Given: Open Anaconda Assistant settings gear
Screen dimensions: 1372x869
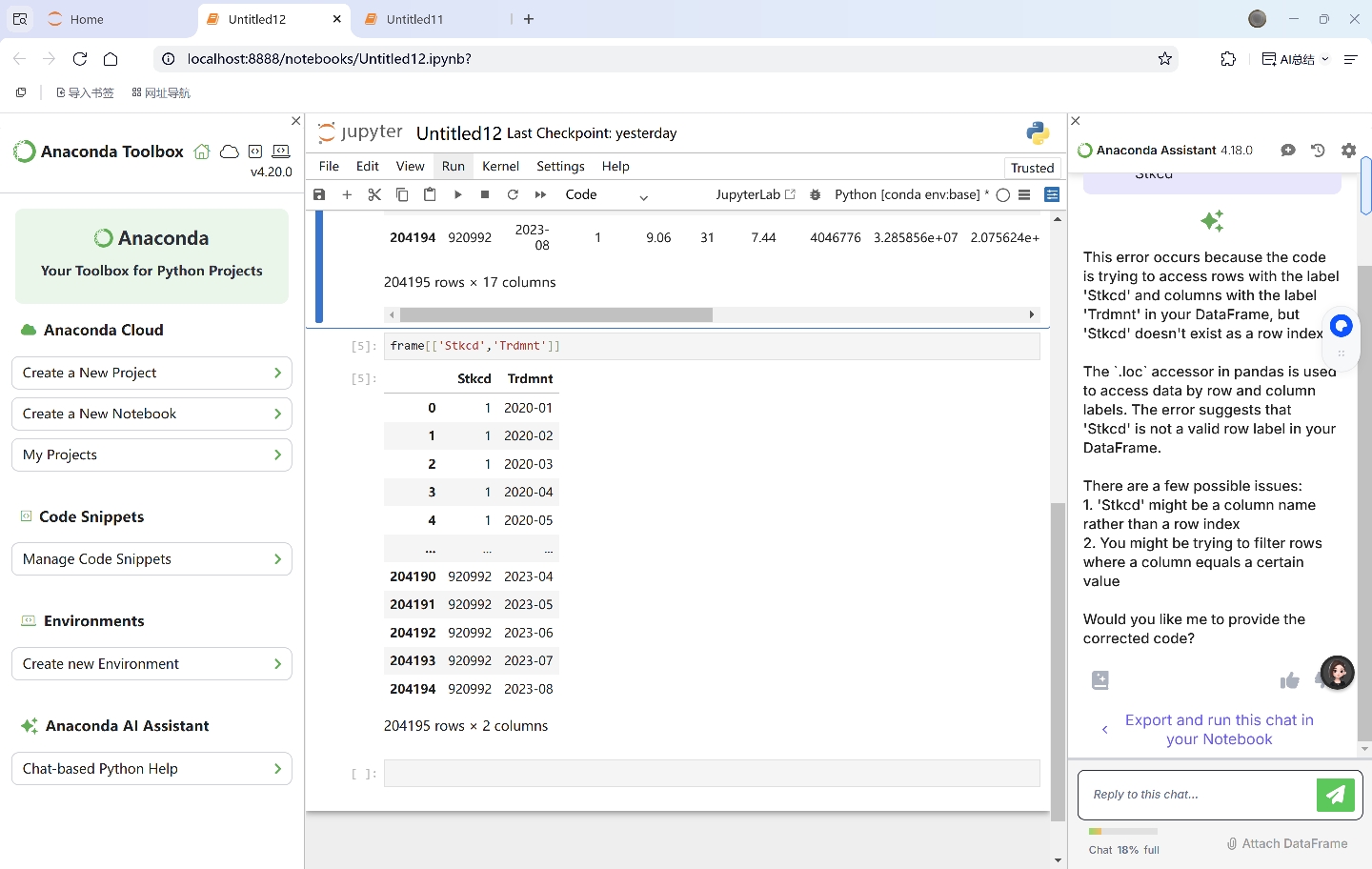Looking at the screenshot, I should coord(1348,151).
